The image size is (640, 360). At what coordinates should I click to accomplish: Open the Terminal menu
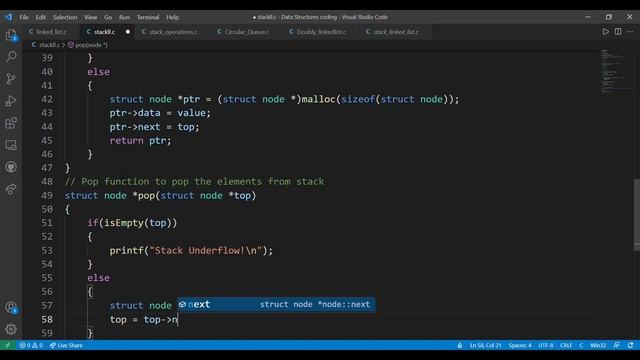148,17
